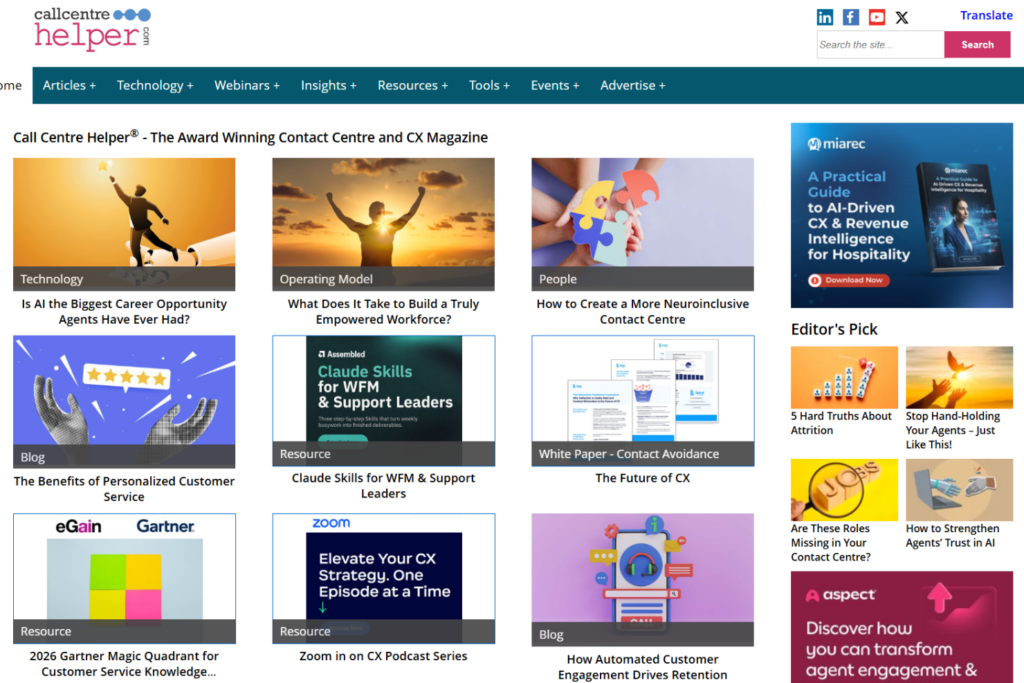
Task: Open 'The Benefits of Personalized Customer Service' link
Action: (x=124, y=488)
